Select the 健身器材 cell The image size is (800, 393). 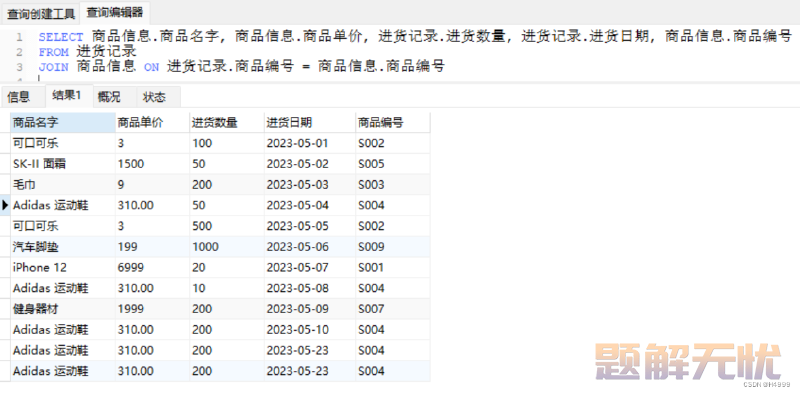[63, 309]
